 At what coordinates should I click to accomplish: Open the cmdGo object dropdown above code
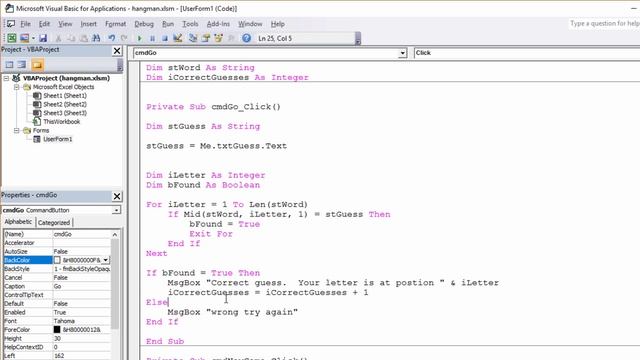click(x=402, y=53)
